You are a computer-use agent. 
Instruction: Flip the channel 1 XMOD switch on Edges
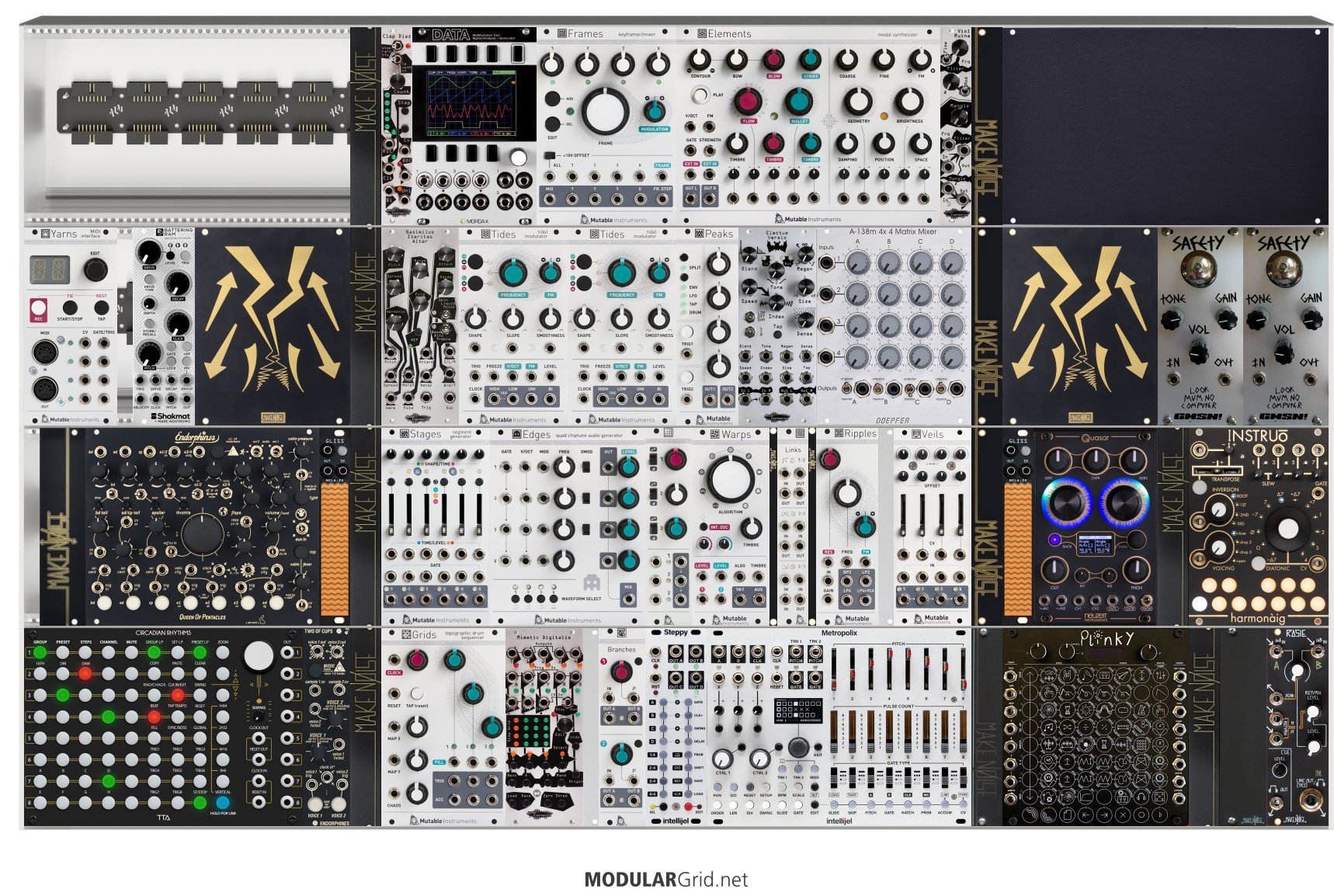point(587,467)
